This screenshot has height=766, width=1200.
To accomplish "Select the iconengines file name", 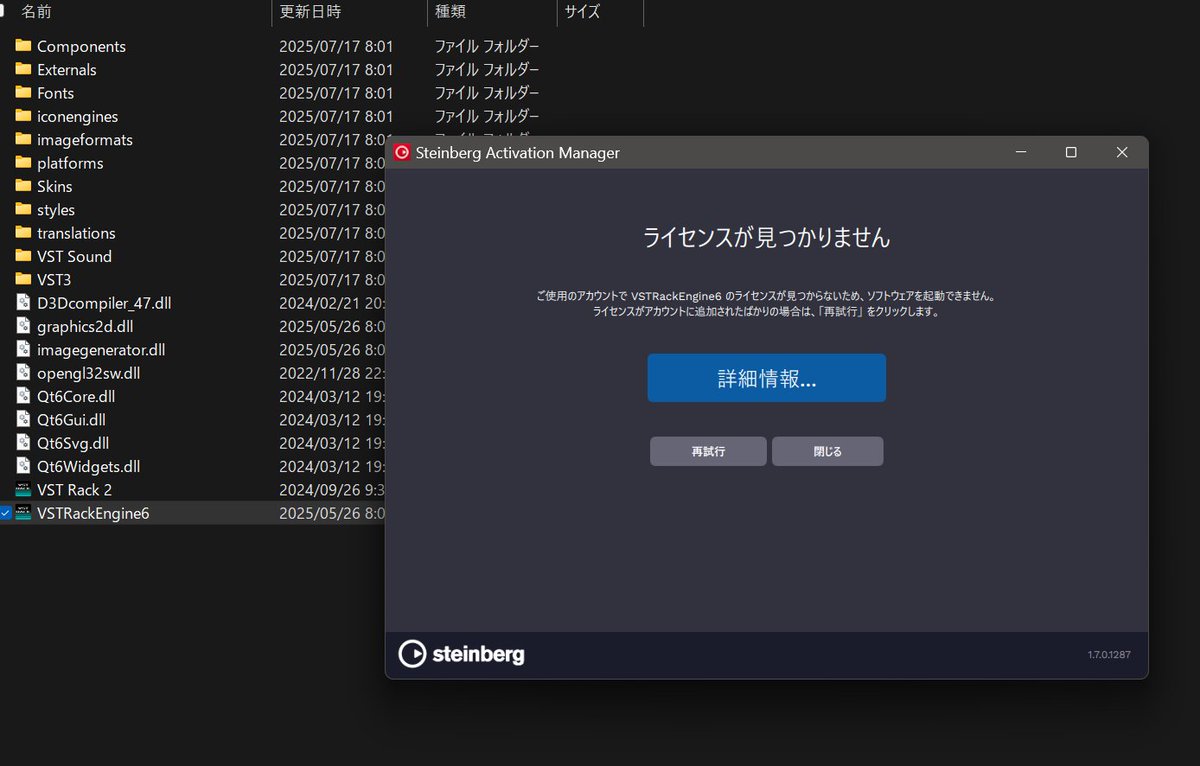I will click(x=77, y=116).
